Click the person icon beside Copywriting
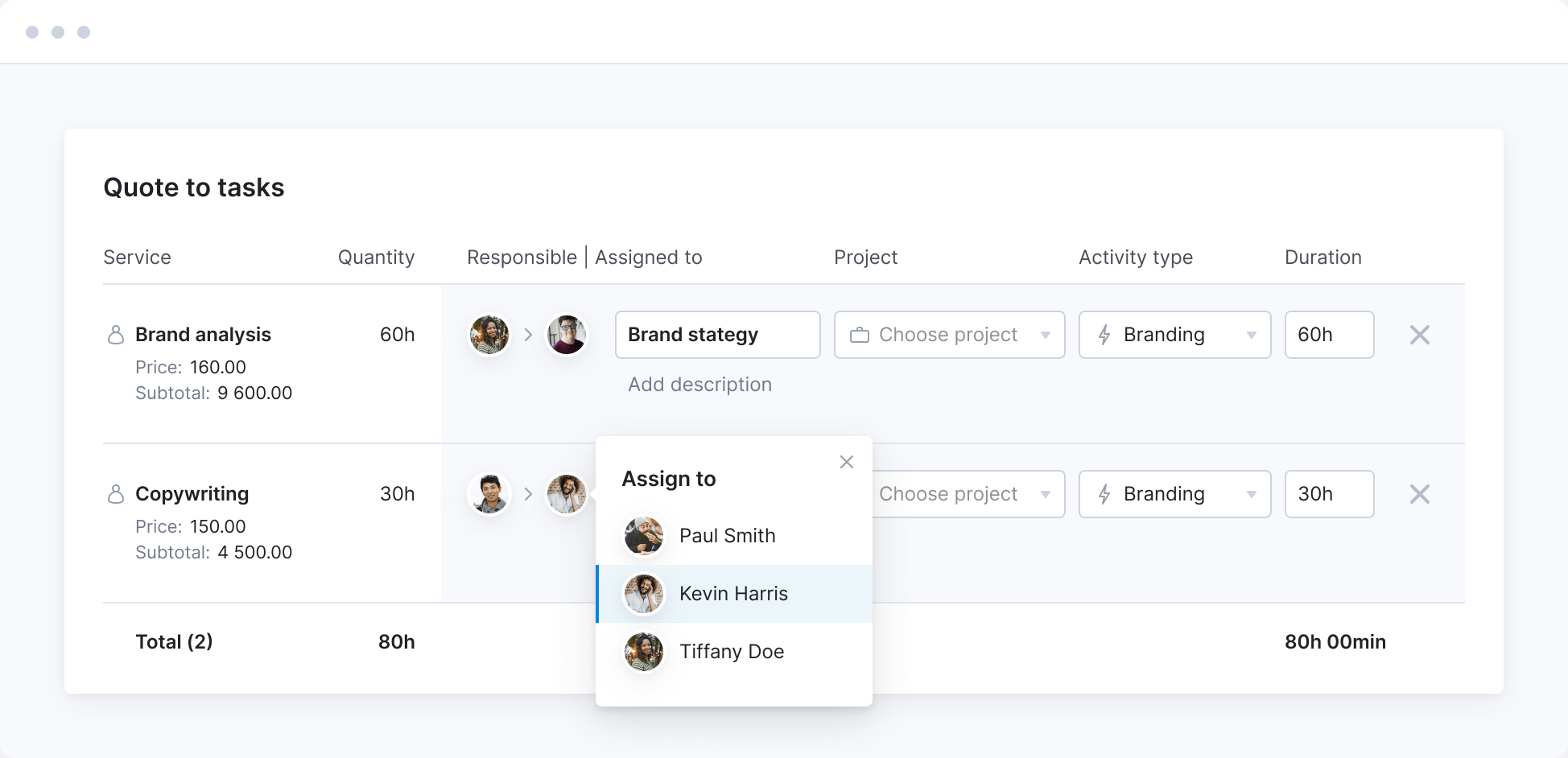The height and width of the screenshot is (758, 1568). pos(116,494)
